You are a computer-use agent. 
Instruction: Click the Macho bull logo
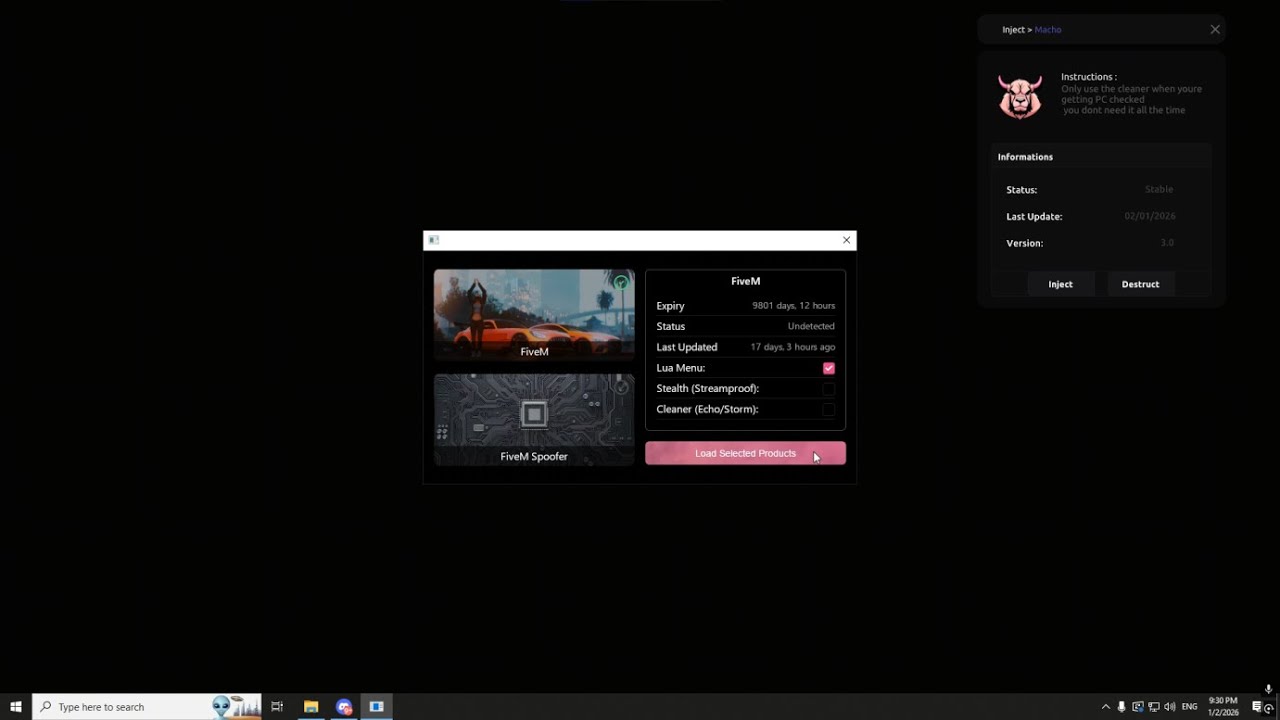[x=1020, y=96]
